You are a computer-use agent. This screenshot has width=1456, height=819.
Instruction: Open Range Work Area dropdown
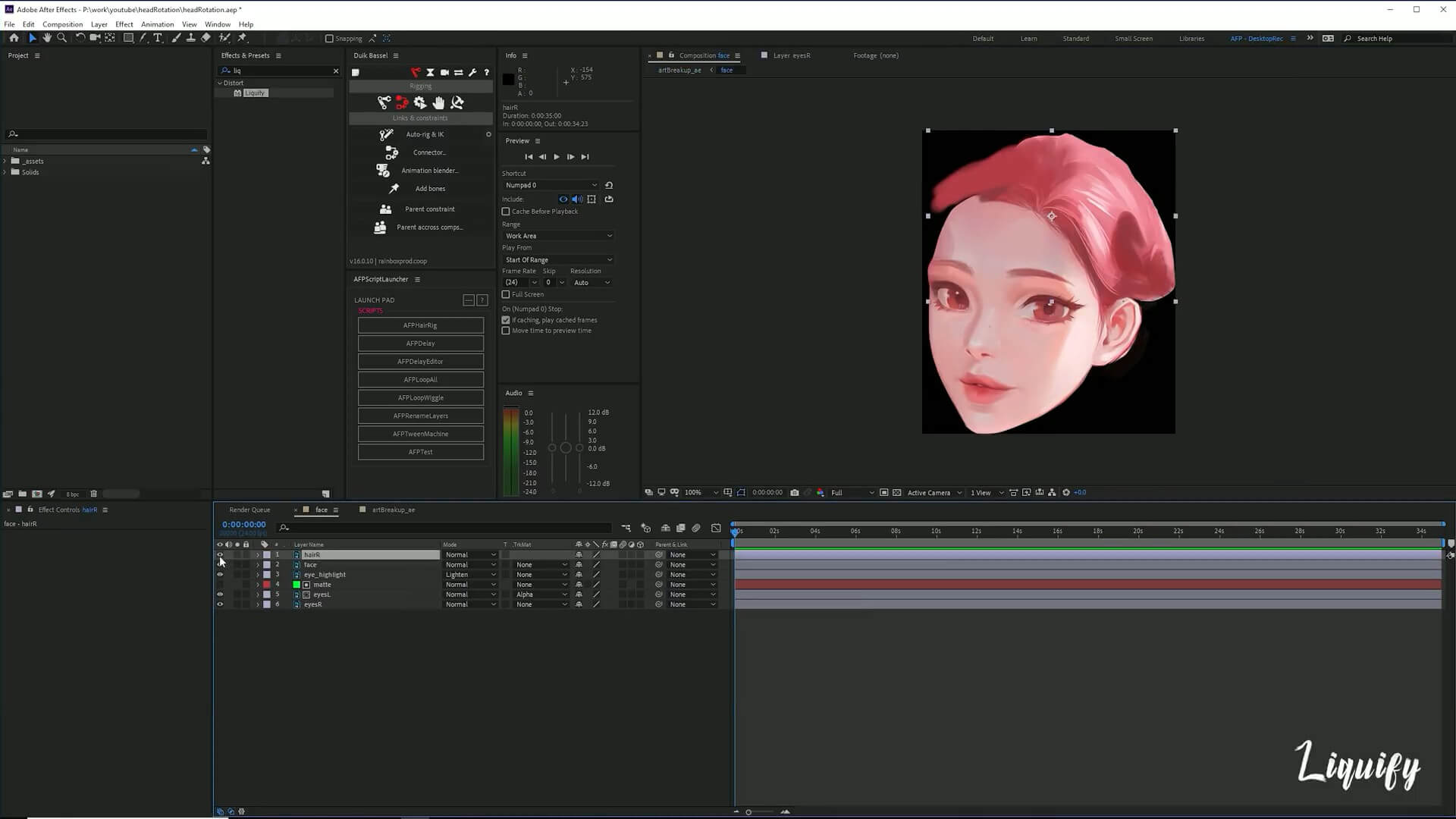pyautogui.click(x=558, y=236)
